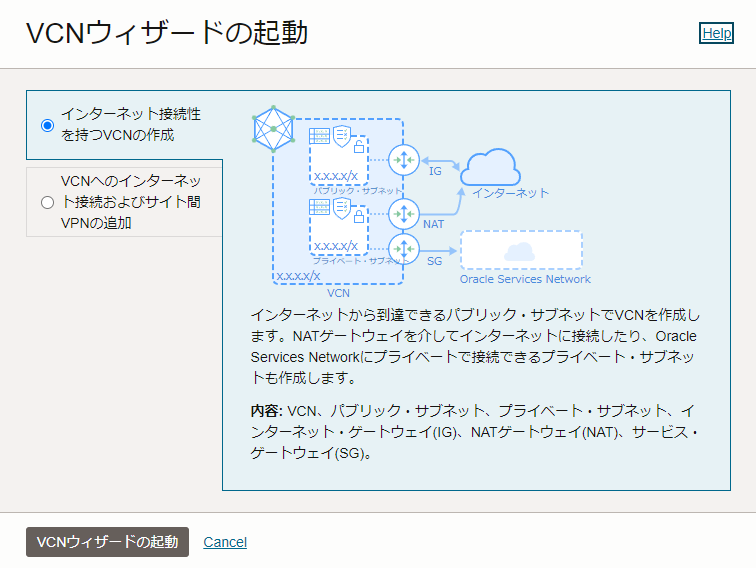This screenshot has width=756, height=568.
Task: Click the NAT gateway icon
Action: point(404,214)
